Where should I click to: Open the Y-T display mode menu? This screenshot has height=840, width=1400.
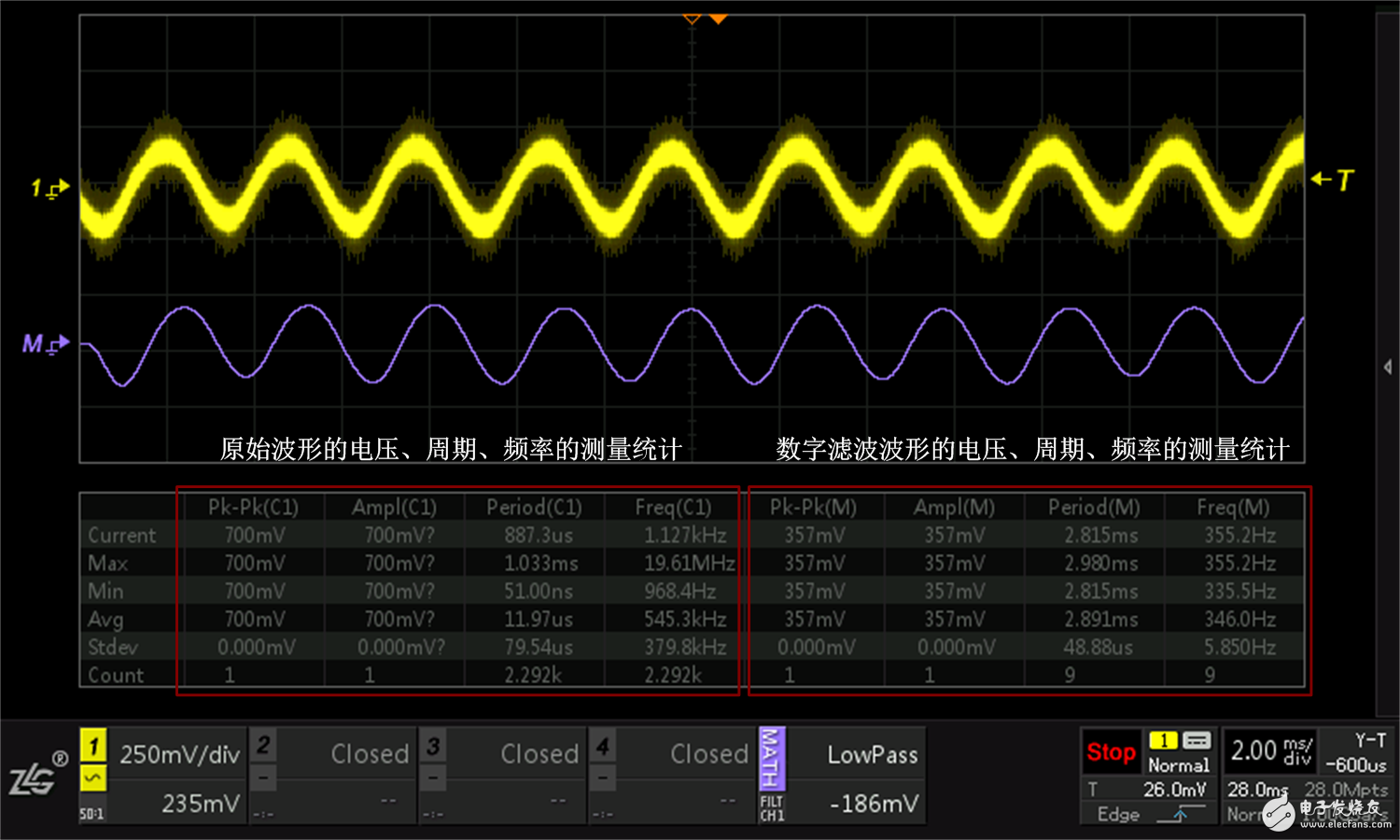(x=1369, y=740)
